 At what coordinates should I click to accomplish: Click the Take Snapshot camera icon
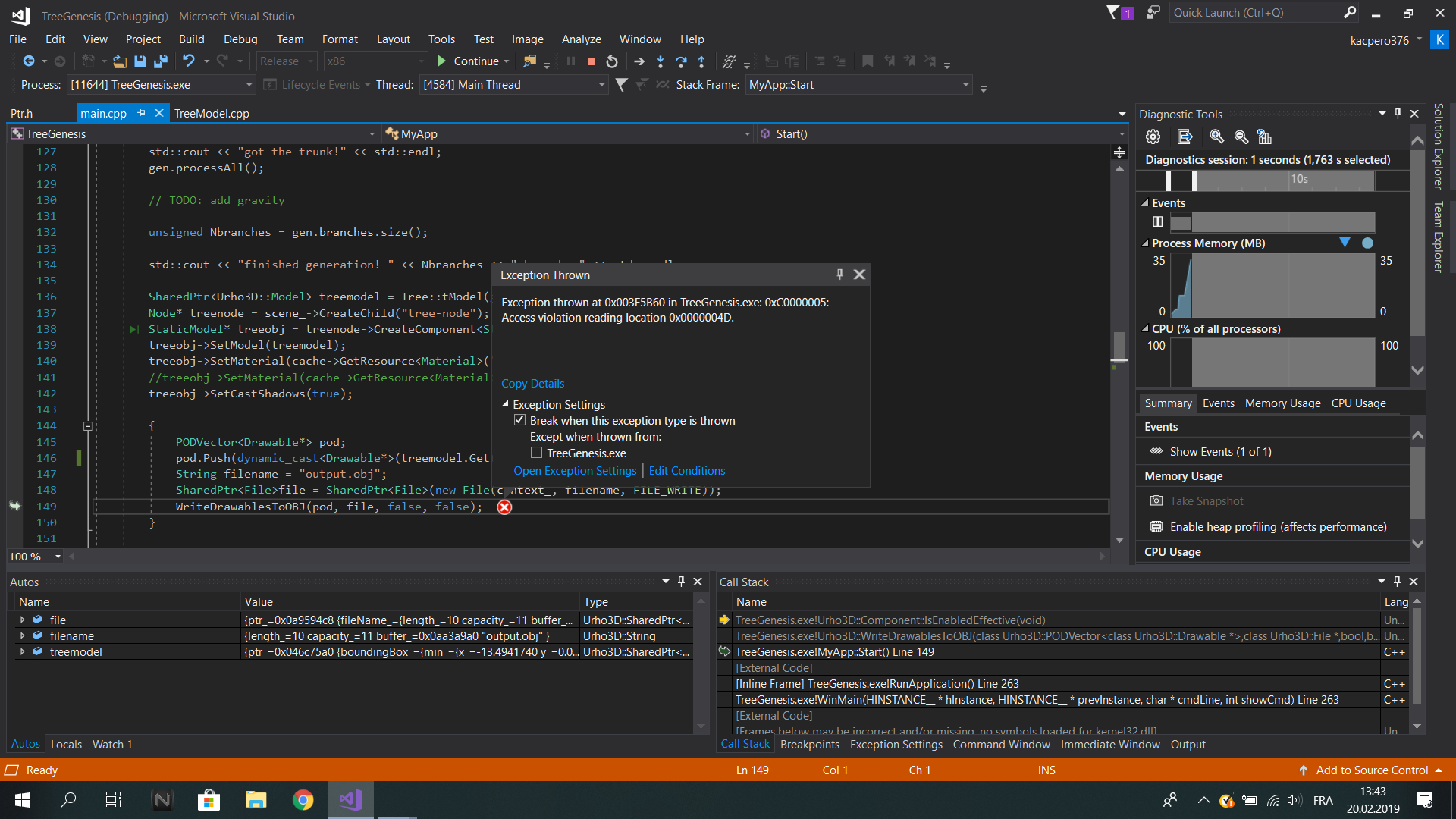[1156, 501]
